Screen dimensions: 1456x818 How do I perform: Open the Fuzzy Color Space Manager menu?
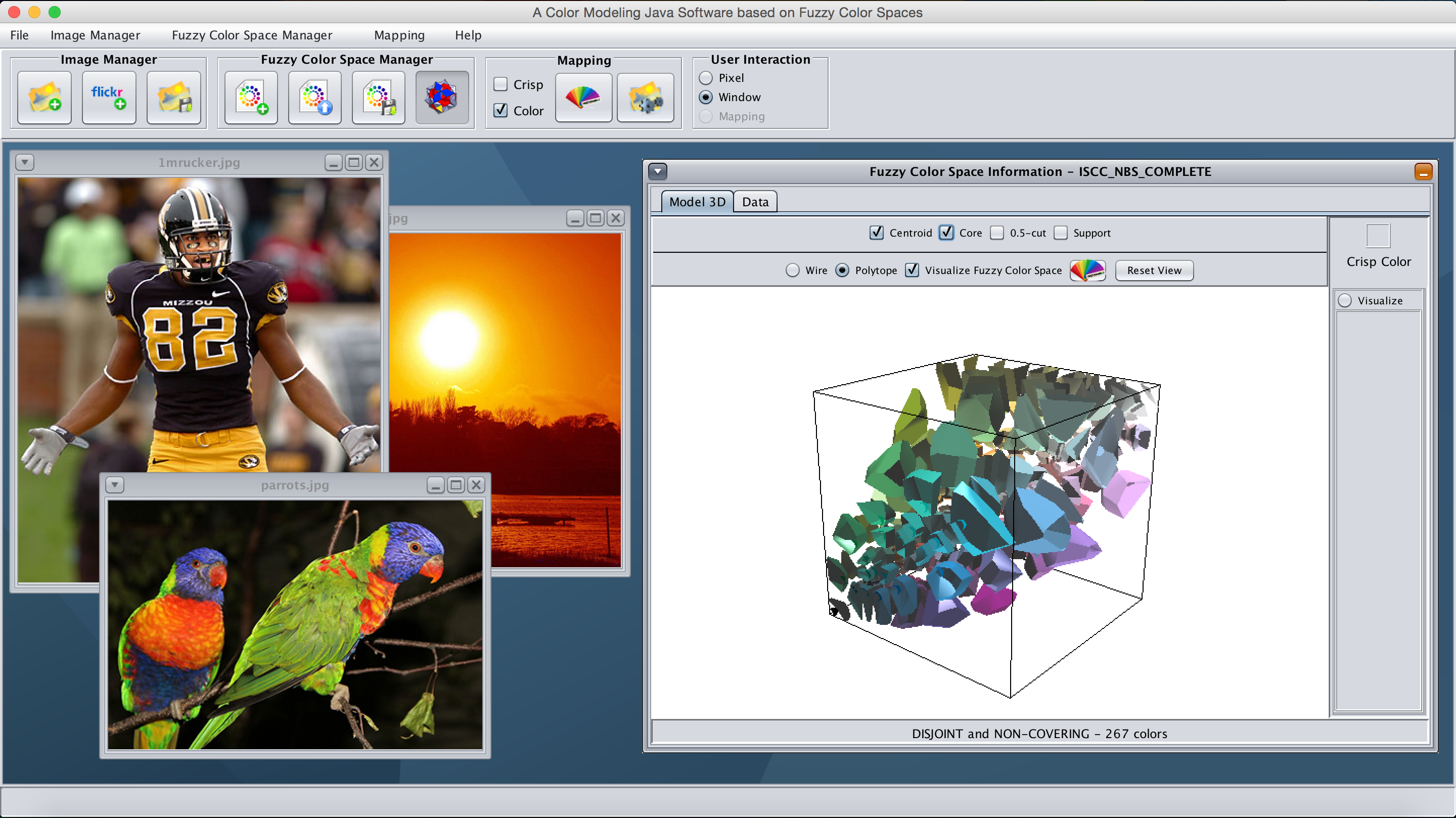252,35
